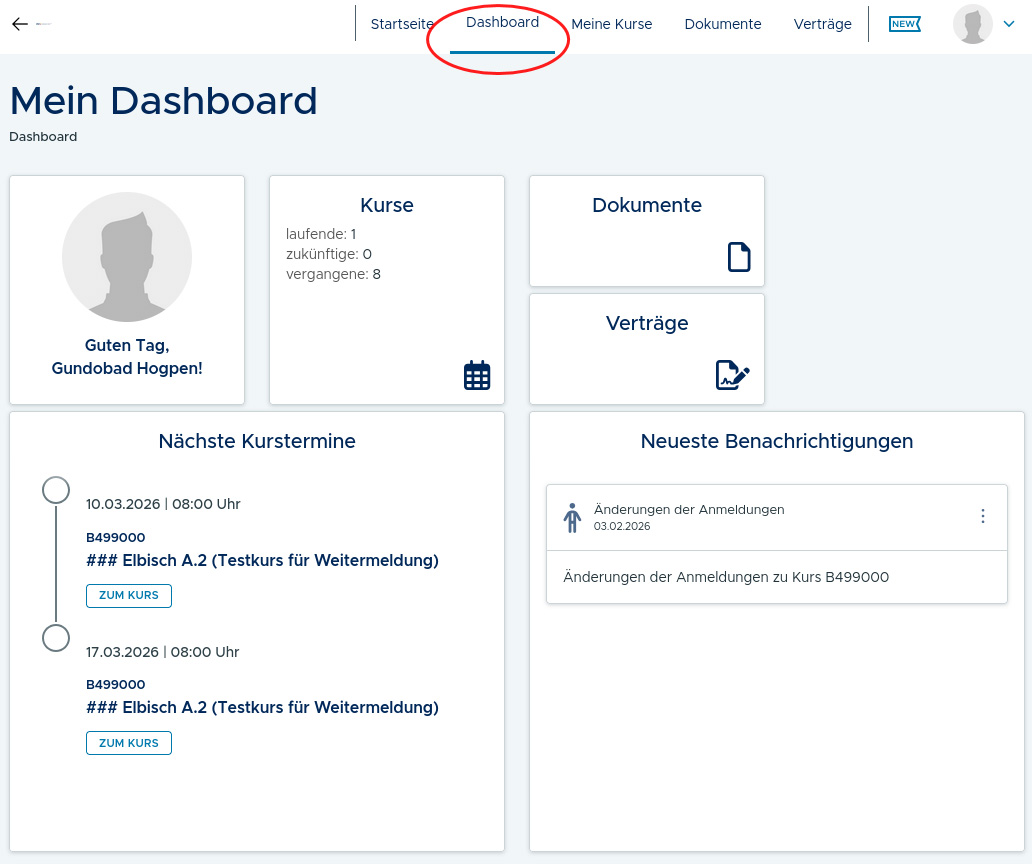The height and width of the screenshot is (864, 1032).
Task: Click the large profile picture placeholder
Action: tap(127, 257)
